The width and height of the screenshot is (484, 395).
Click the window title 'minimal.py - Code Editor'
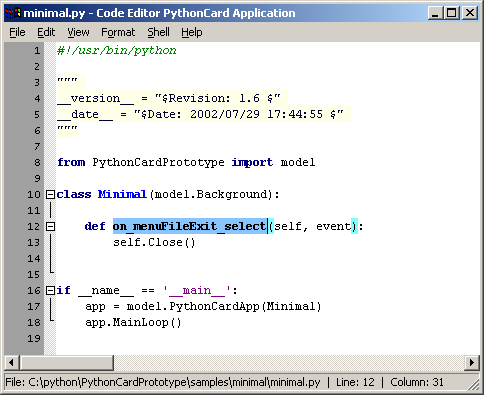click(159, 13)
